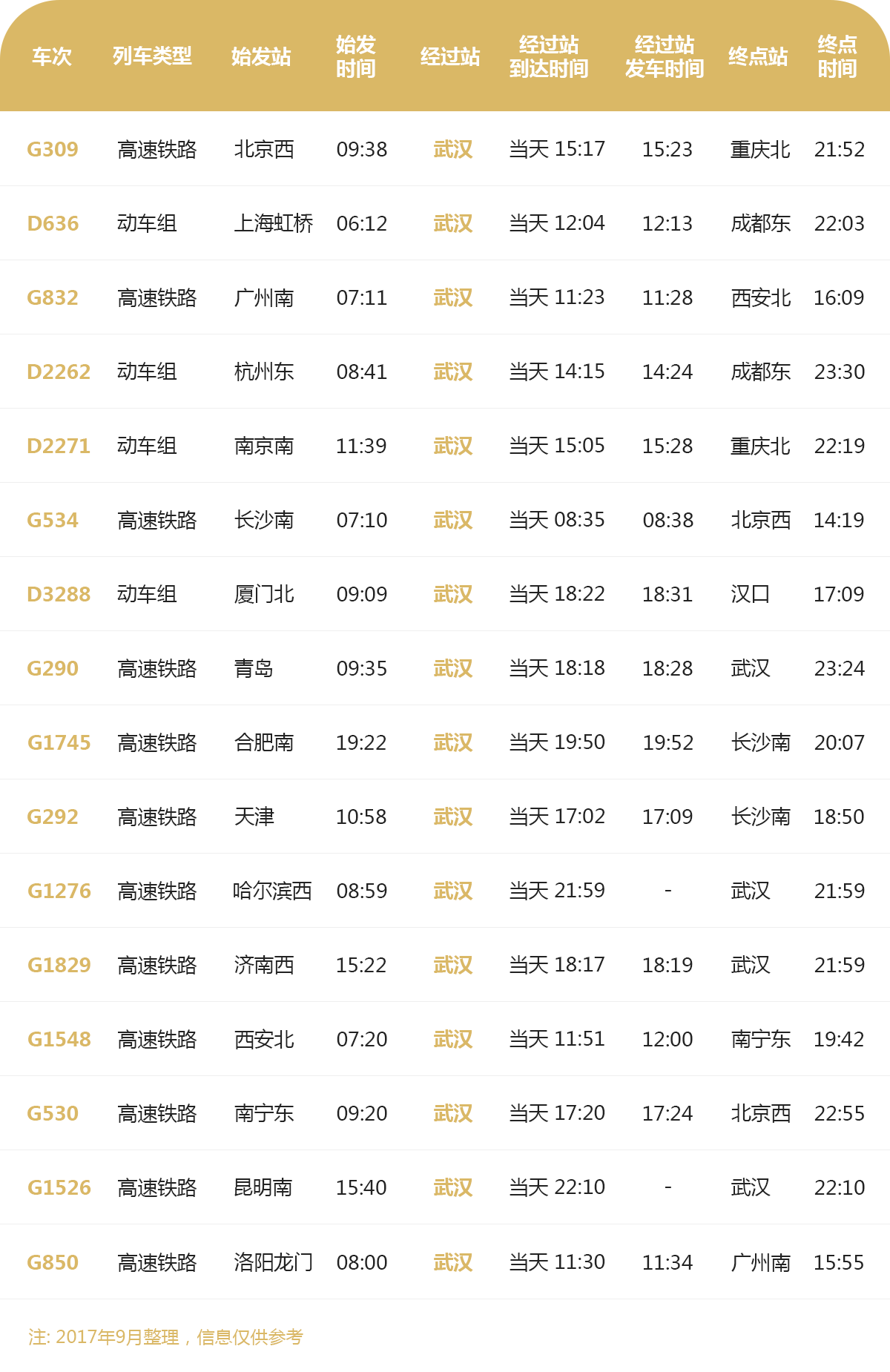Click the 车次 column header
This screenshot has height=1372, width=890.
52,56
